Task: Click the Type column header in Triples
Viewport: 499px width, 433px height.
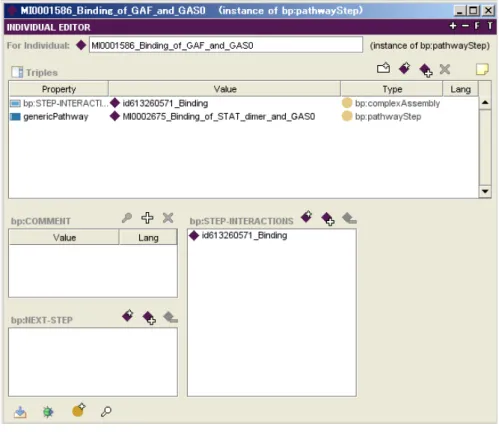Action: pos(392,89)
